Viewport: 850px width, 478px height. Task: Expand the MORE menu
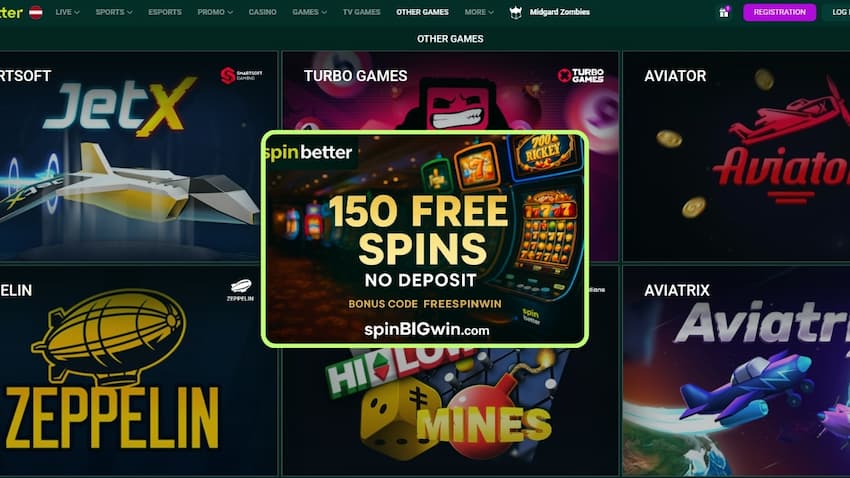(479, 12)
